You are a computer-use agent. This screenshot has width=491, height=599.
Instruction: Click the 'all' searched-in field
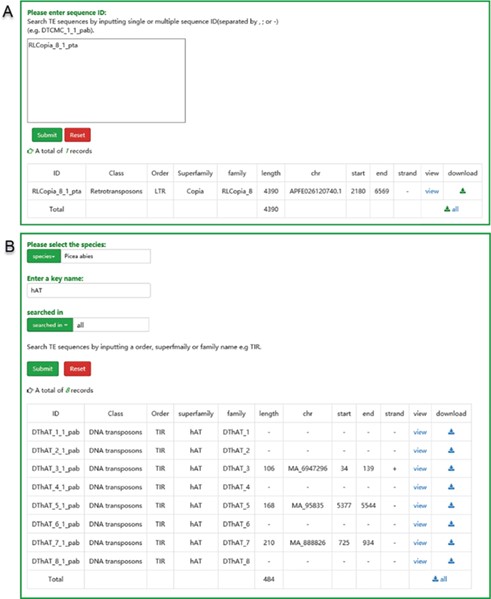111,325
